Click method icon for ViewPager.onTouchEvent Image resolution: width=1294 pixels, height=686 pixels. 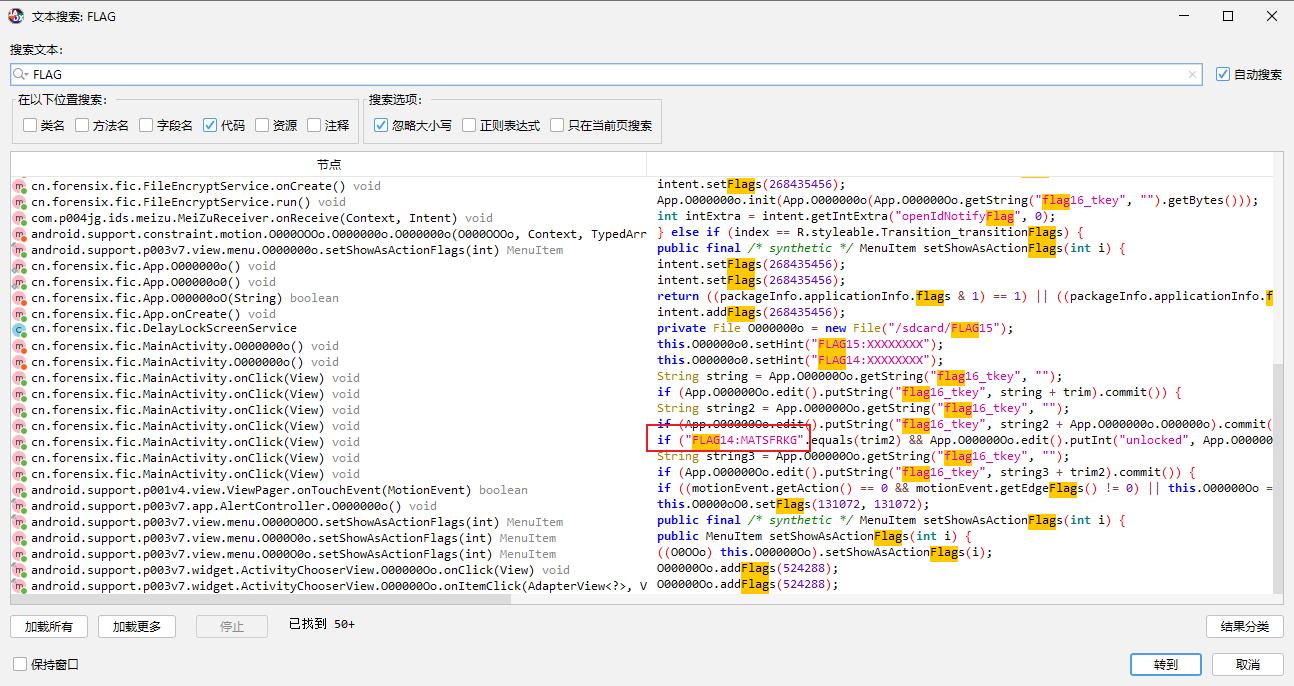click(x=19, y=490)
